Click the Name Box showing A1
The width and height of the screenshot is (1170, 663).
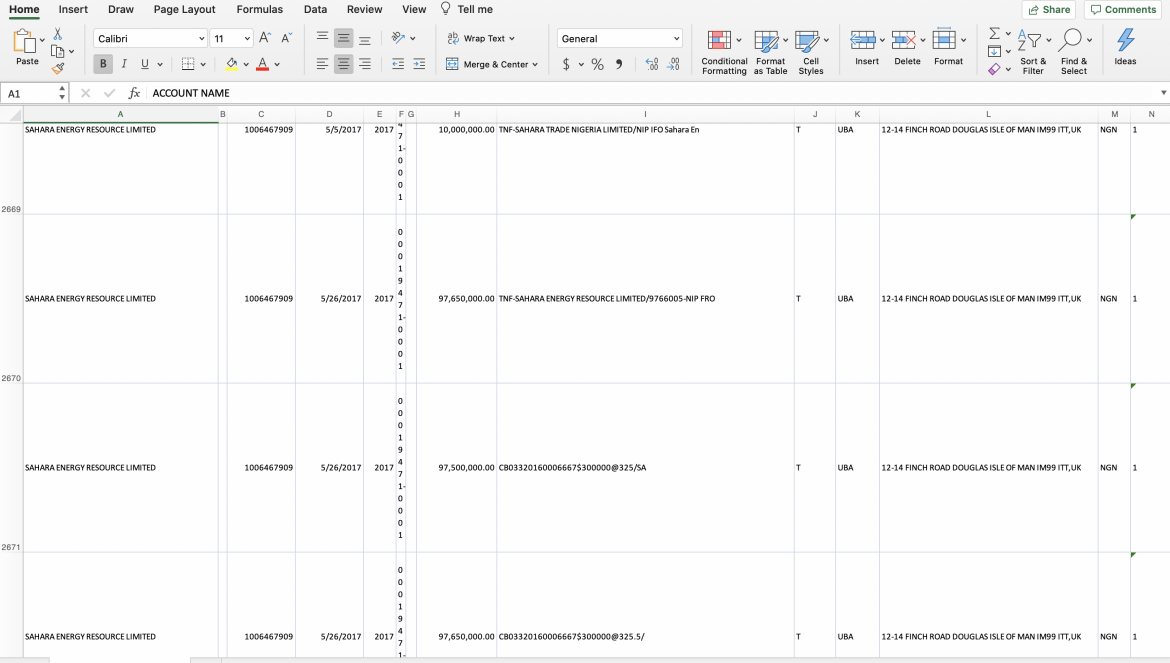point(28,93)
